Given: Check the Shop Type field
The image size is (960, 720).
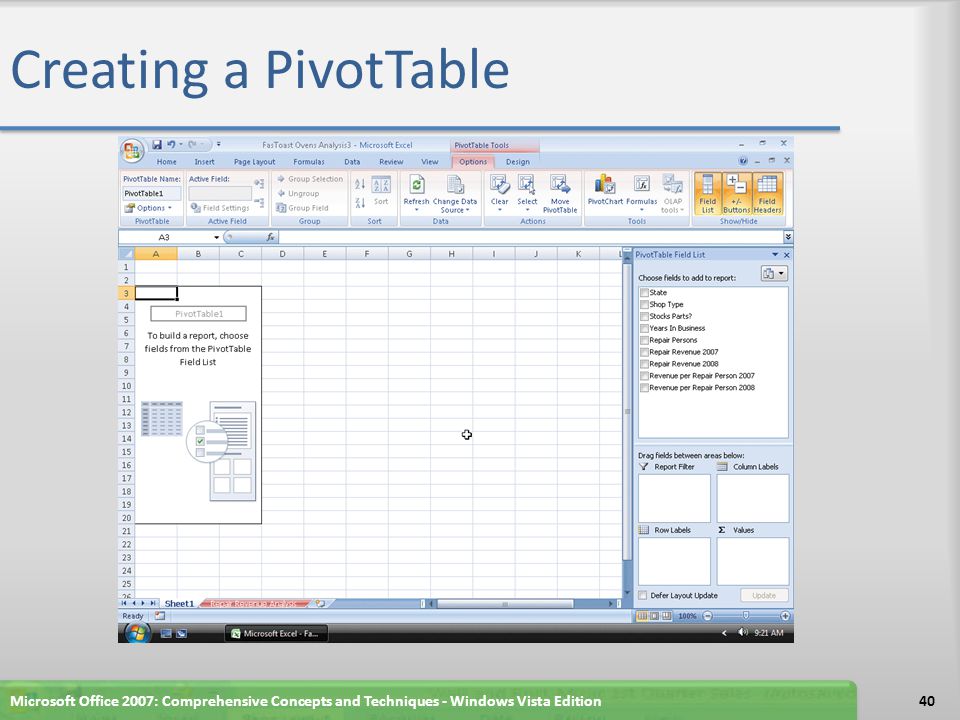Looking at the screenshot, I should [644, 304].
